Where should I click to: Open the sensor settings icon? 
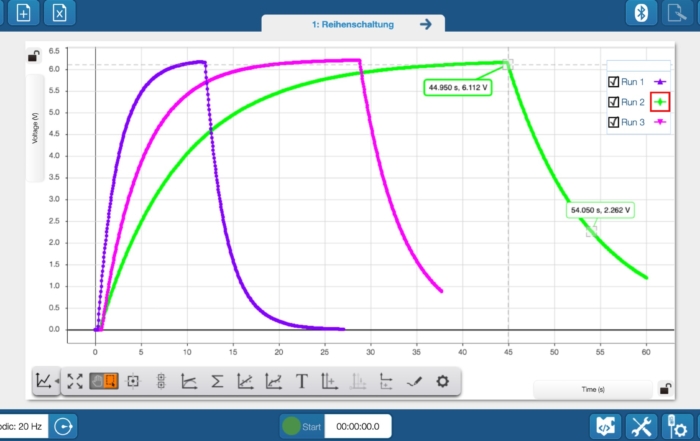tap(677, 426)
